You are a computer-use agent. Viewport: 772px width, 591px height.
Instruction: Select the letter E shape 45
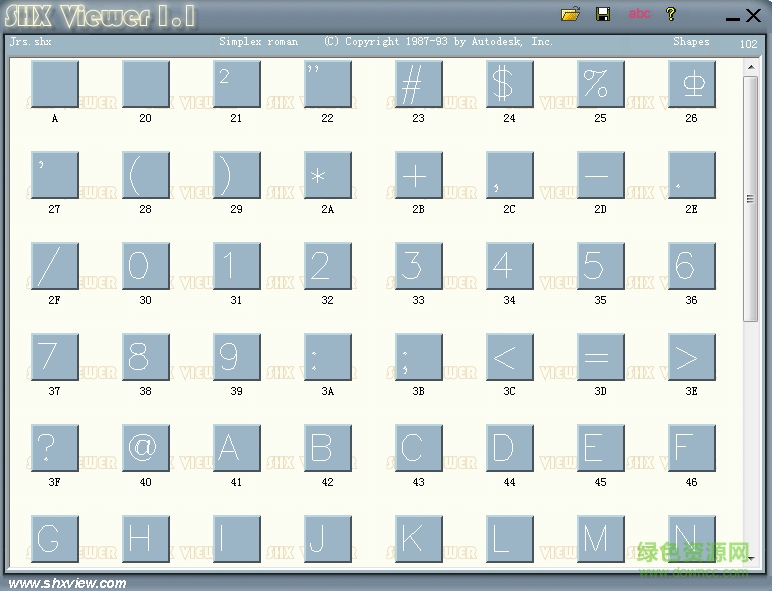pyautogui.click(x=601, y=448)
